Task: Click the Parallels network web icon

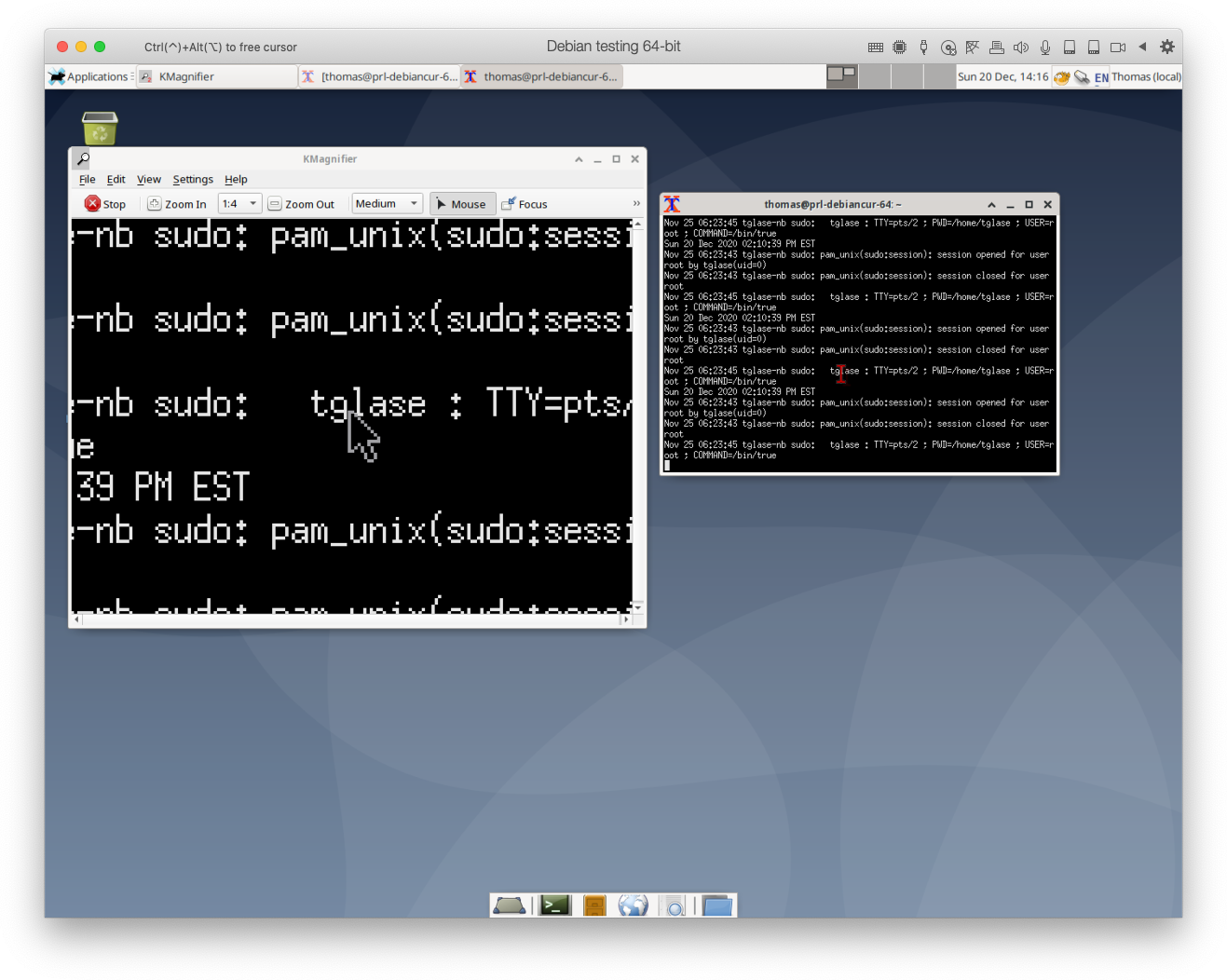Action: click(973, 47)
